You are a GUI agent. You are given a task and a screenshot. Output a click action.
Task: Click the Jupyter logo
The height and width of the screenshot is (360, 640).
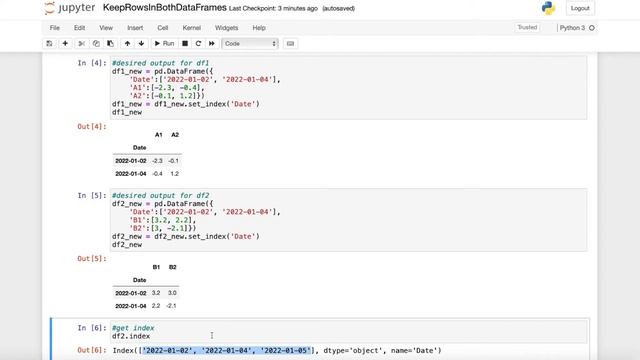[x=70, y=8]
